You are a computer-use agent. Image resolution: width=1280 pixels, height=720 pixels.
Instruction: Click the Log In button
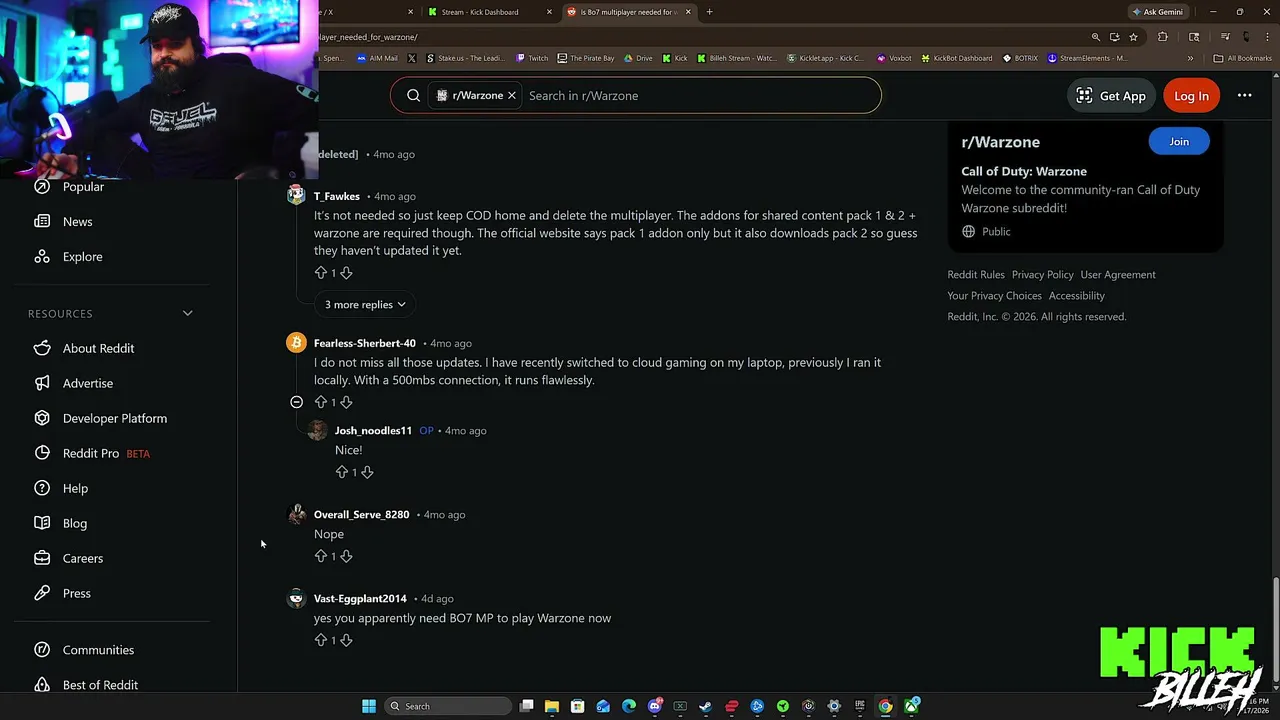(x=1191, y=96)
